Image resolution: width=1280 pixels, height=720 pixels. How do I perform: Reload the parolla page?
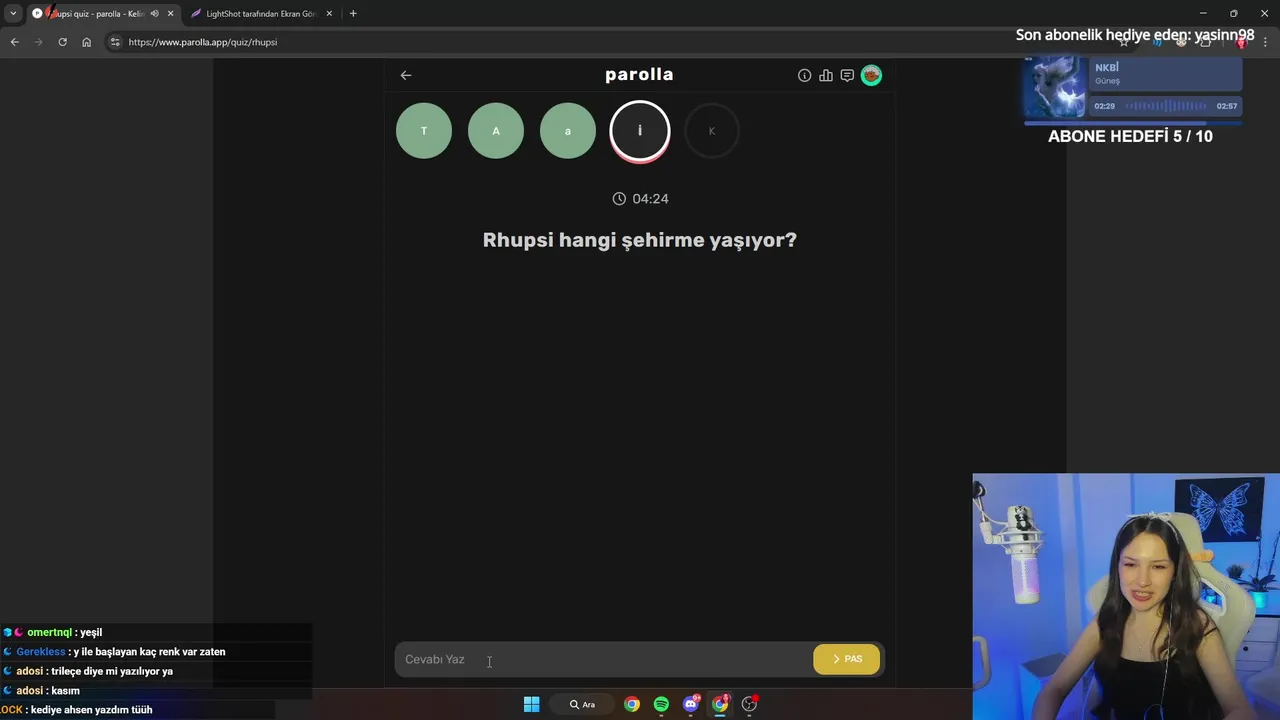click(x=62, y=42)
